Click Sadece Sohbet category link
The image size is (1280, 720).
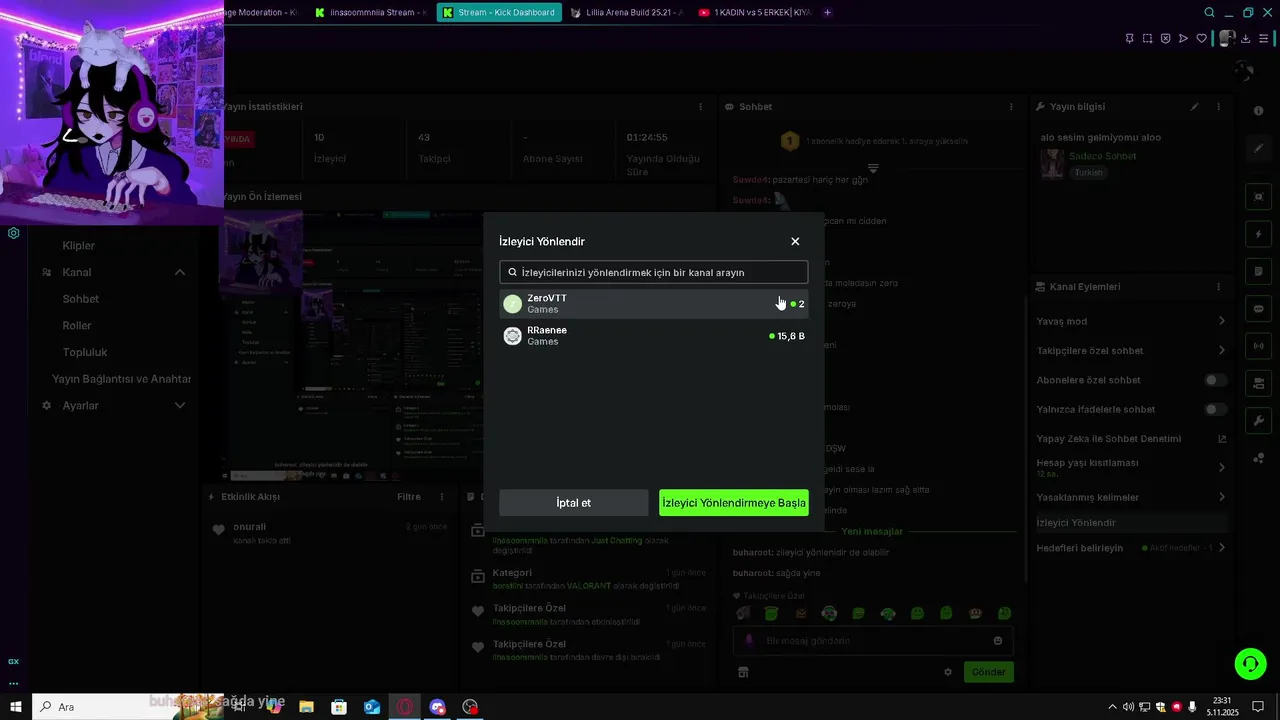pyautogui.click(x=1103, y=156)
